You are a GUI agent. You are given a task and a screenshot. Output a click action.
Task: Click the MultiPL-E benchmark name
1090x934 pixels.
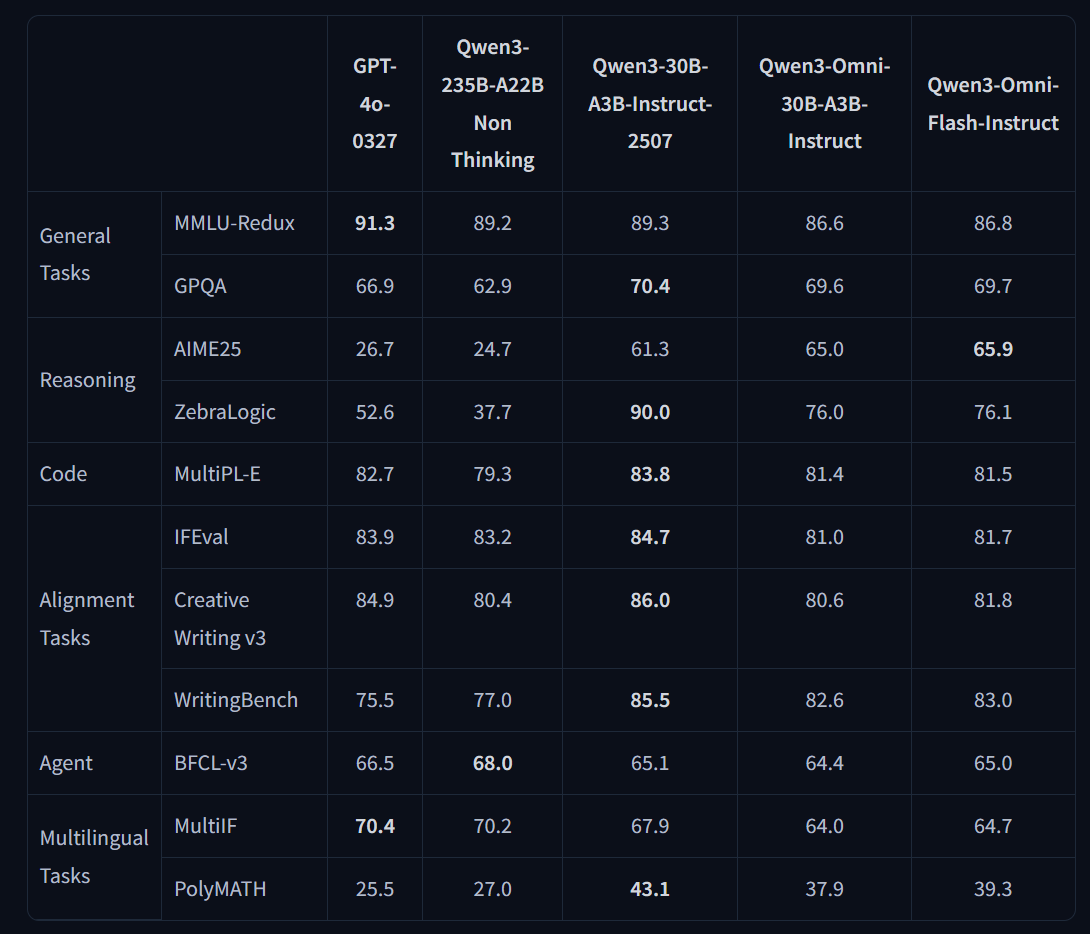[x=218, y=474]
